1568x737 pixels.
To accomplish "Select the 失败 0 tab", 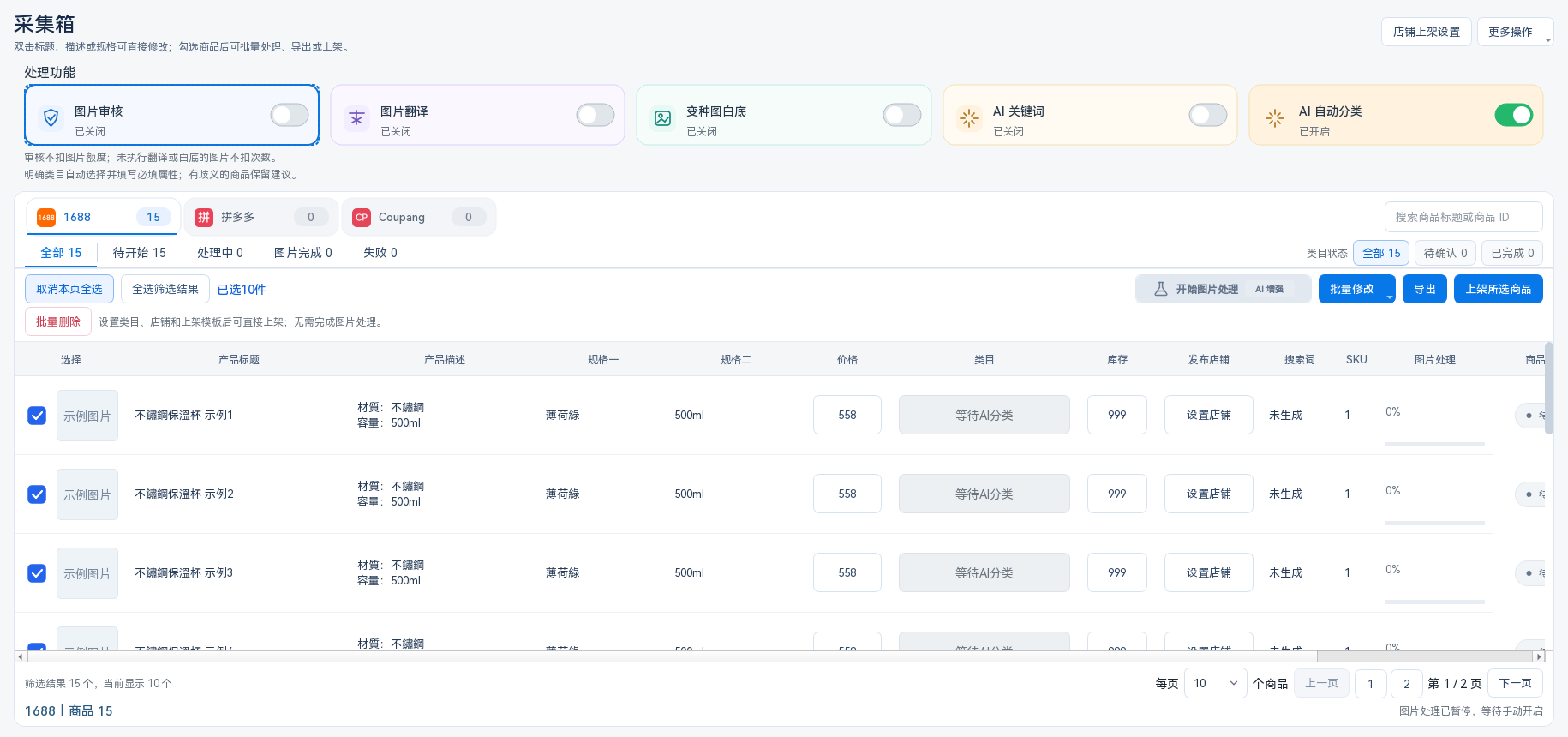I will pyautogui.click(x=380, y=253).
